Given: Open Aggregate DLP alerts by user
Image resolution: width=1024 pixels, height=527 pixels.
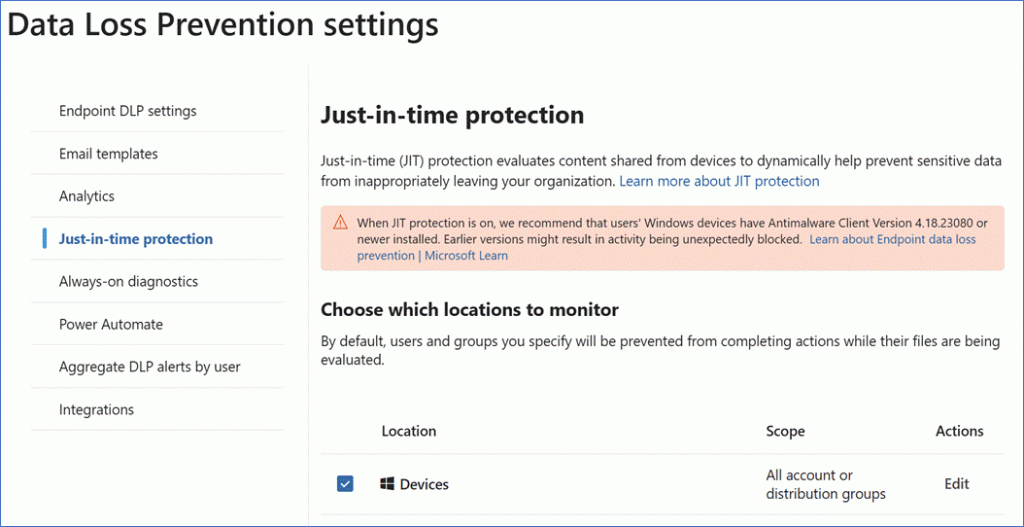Looking at the screenshot, I should tap(149, 367).
